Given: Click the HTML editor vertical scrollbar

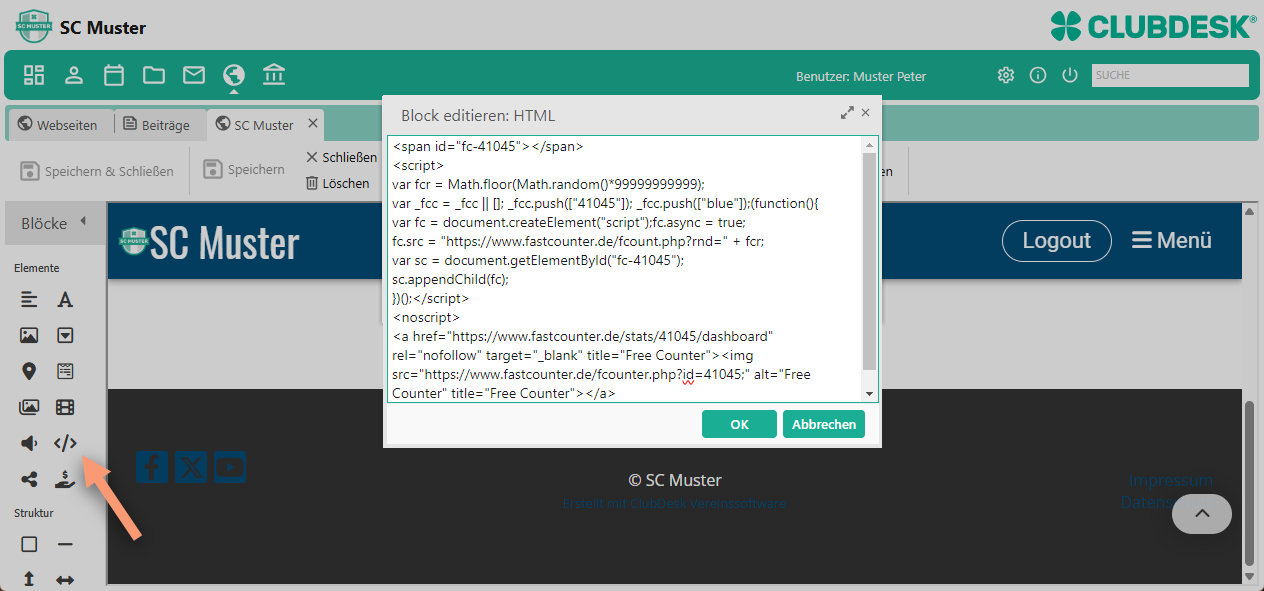Looking at the screenshot, I should (869, 260).
